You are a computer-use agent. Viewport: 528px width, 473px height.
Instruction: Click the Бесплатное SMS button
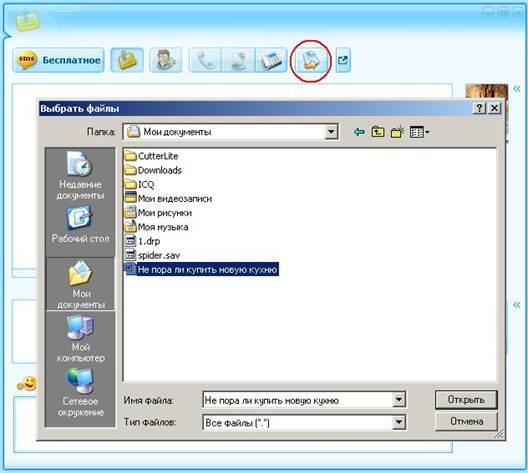pos(59,60)
